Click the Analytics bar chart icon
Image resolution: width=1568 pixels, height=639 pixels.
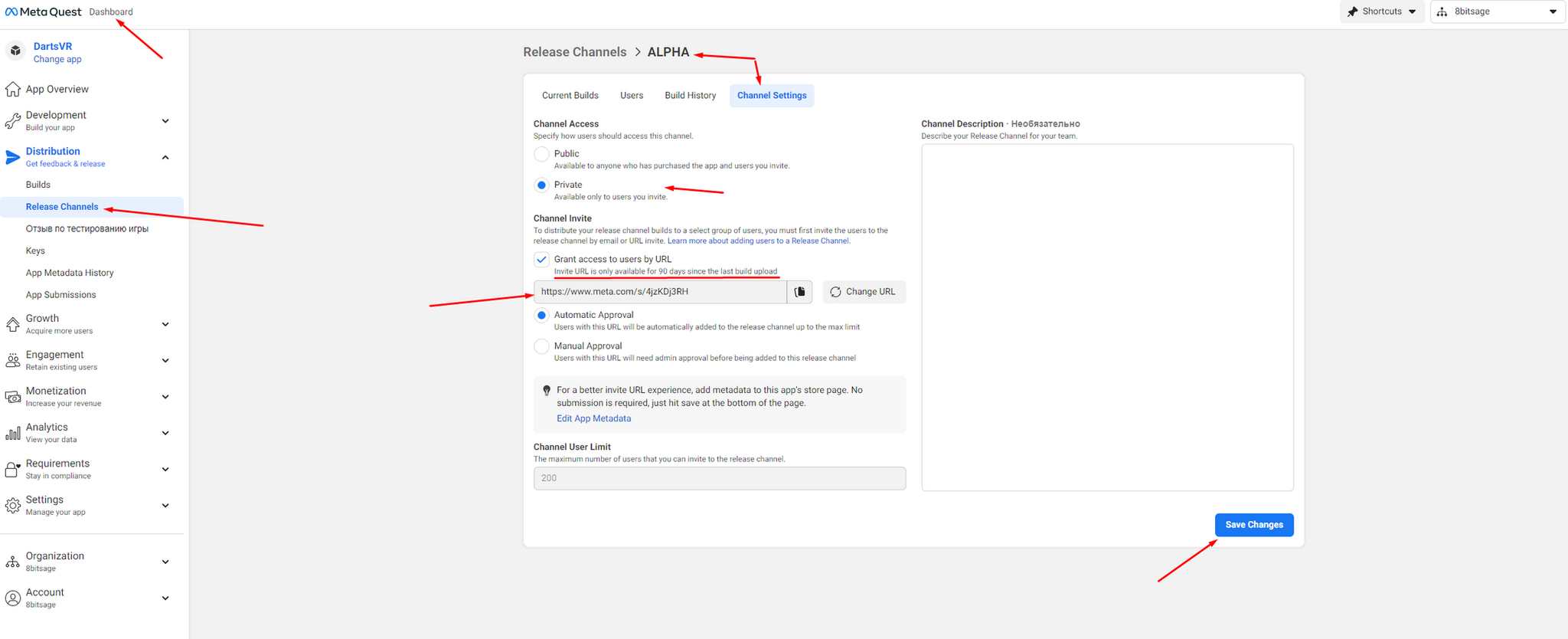click(13, 433)
